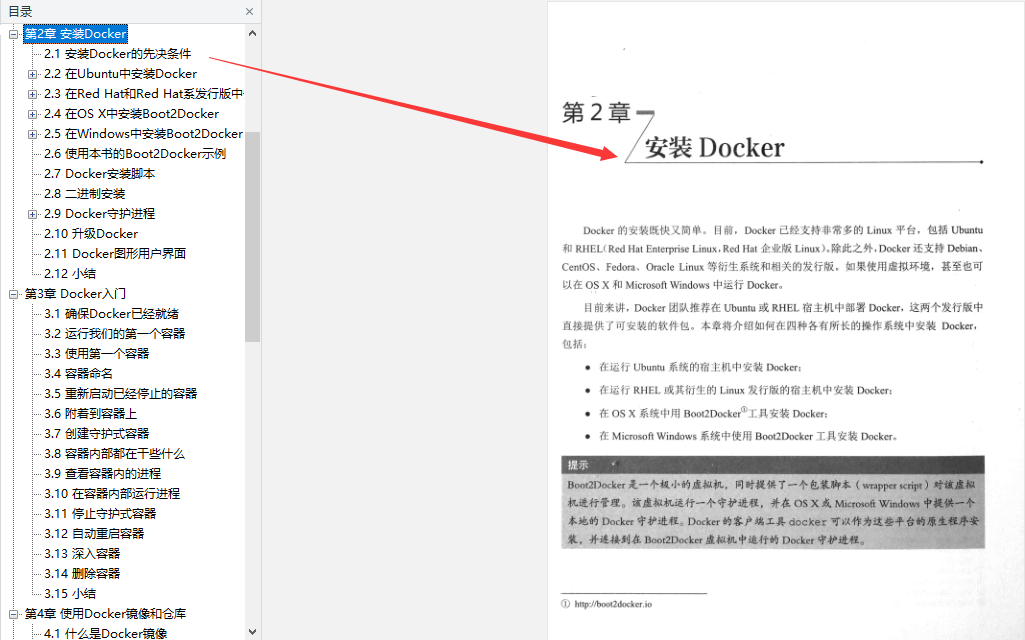Click the http://boot2docker.io footnote link
The width and height of the screenshot is (1025, 640).
click(x=613, y=604)
